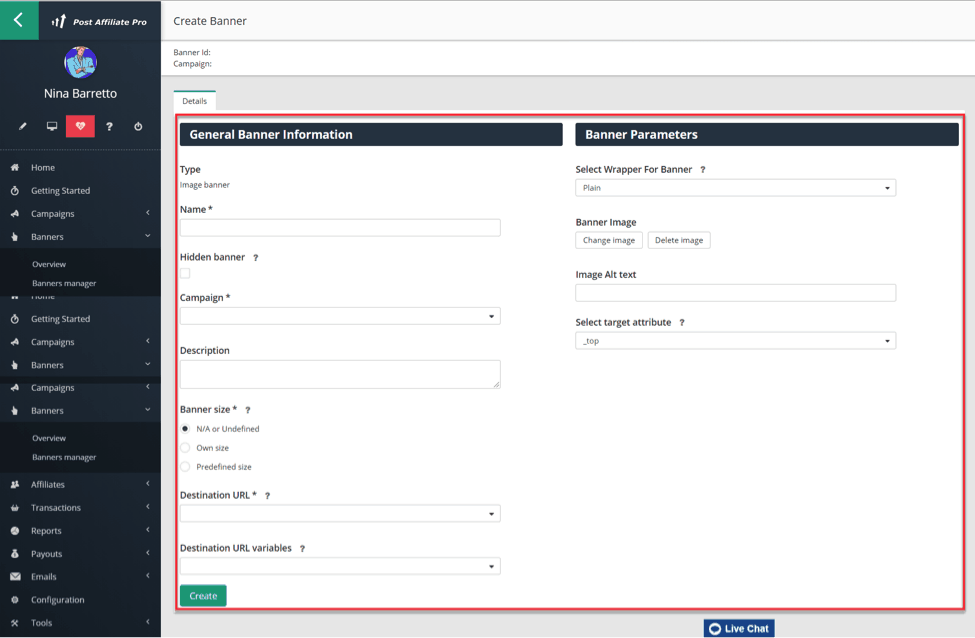The image size is (975, 638).
Task: Switch to the Details tab
Action: tap(195, 101)
